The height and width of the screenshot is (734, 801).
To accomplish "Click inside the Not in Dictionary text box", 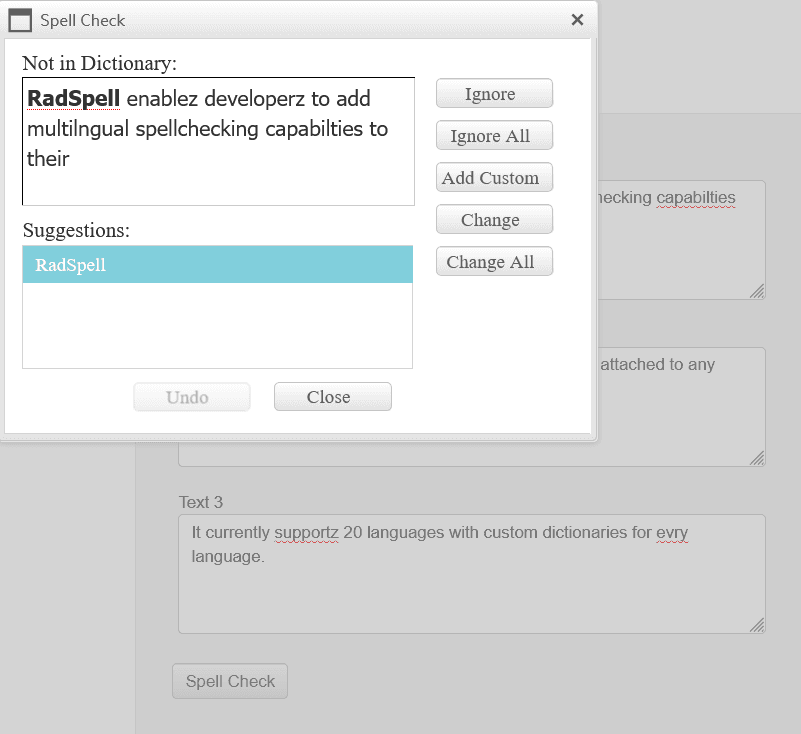I will point(218,141).
